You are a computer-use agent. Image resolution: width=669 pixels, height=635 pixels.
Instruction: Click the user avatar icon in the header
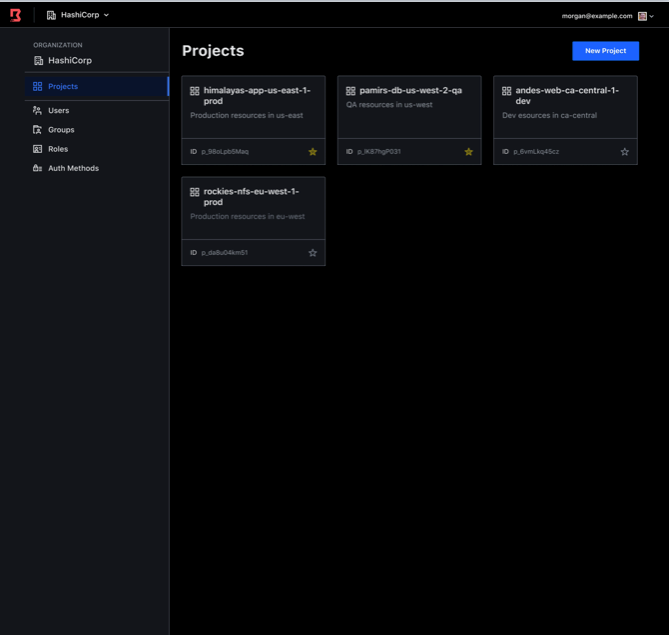[x=642, y=16]
